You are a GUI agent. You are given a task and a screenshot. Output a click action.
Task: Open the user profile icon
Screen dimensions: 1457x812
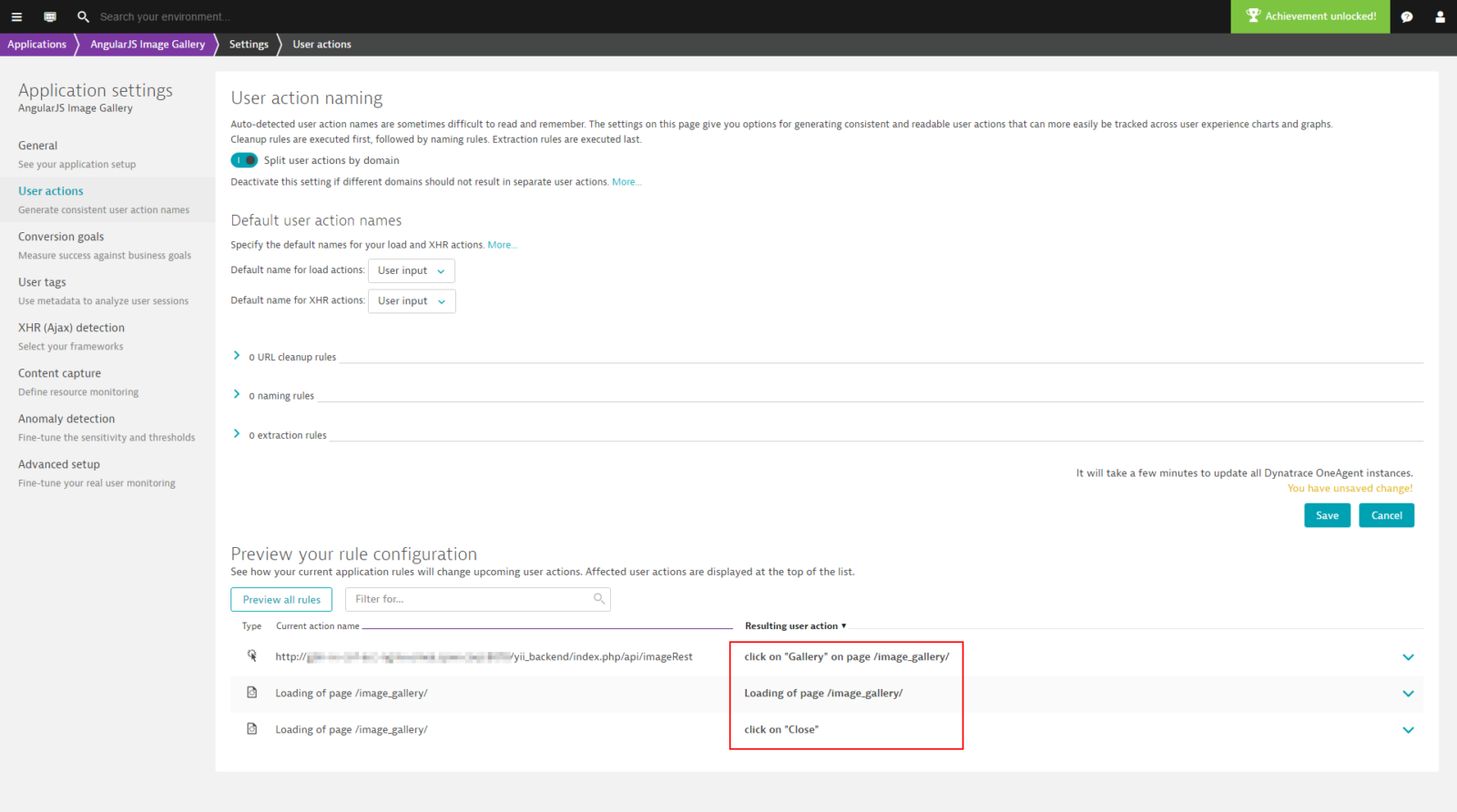(x=1440, y=16)
